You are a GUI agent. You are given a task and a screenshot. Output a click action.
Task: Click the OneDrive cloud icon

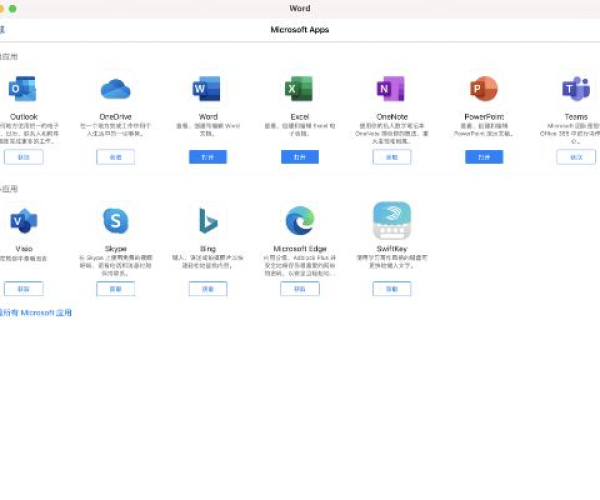115,89
